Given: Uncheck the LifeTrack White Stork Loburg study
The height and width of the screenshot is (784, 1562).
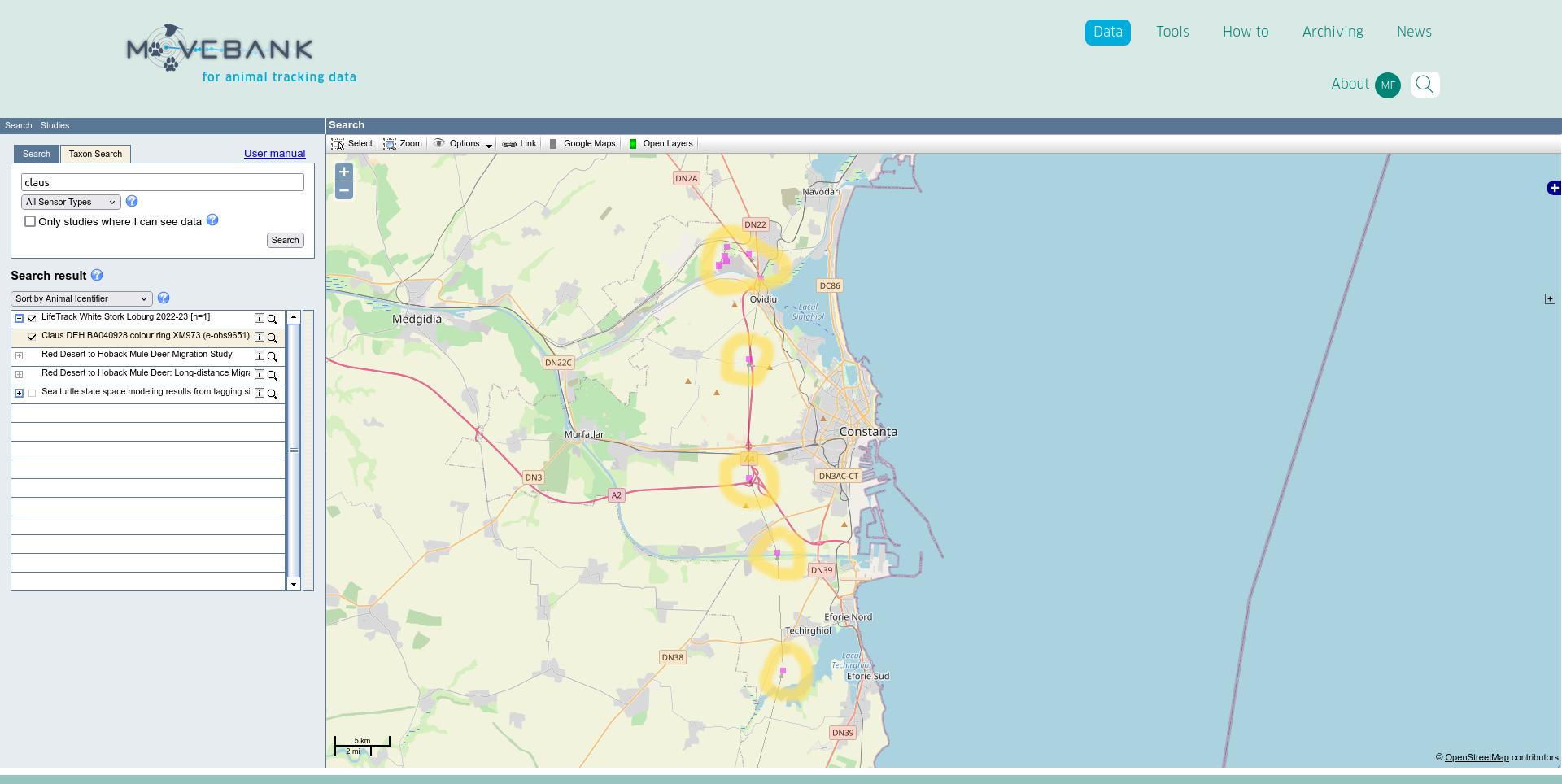Looking at the screenshot, I should coord(33,319).
